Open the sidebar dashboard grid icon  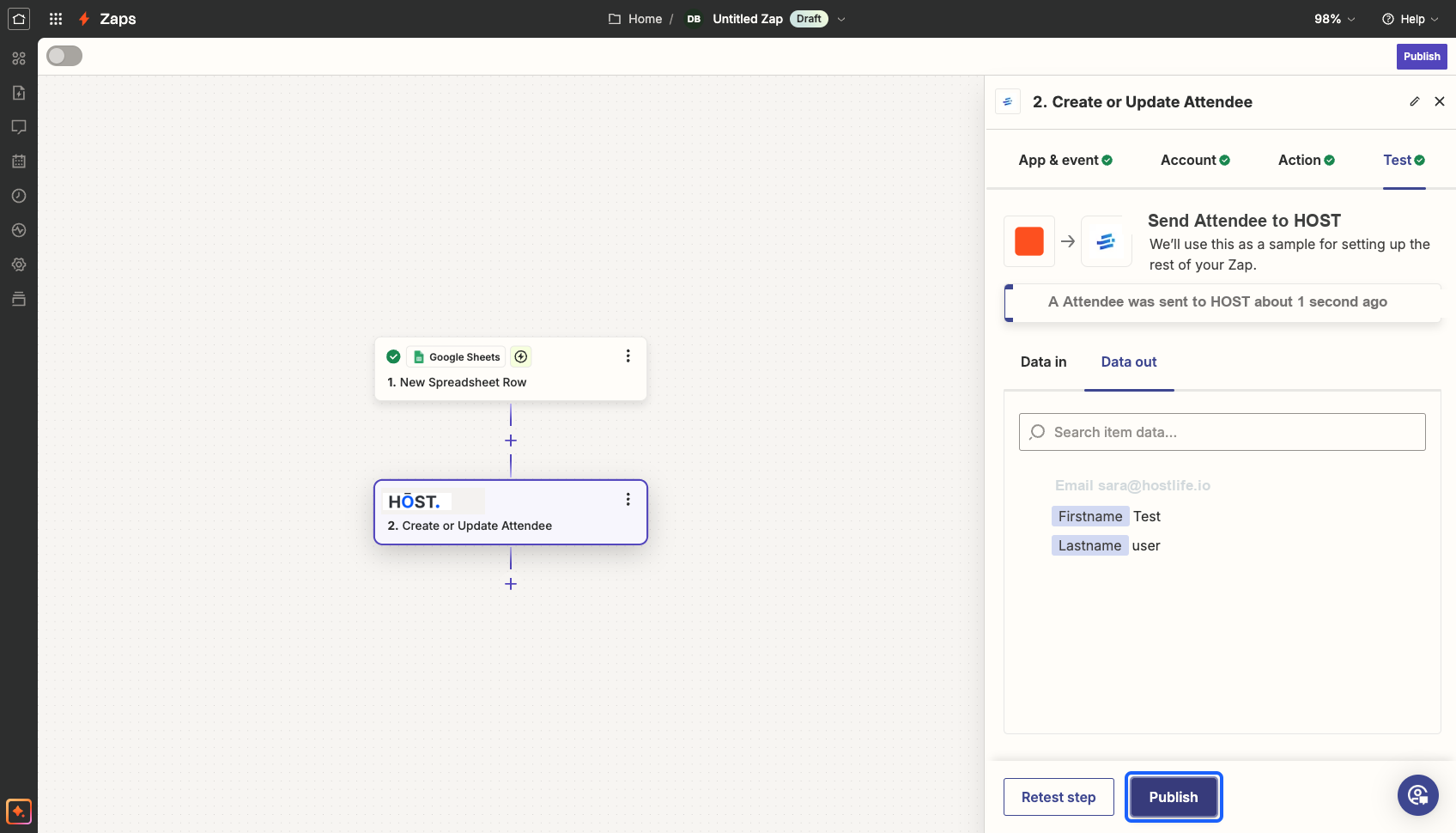pos(19,58)
